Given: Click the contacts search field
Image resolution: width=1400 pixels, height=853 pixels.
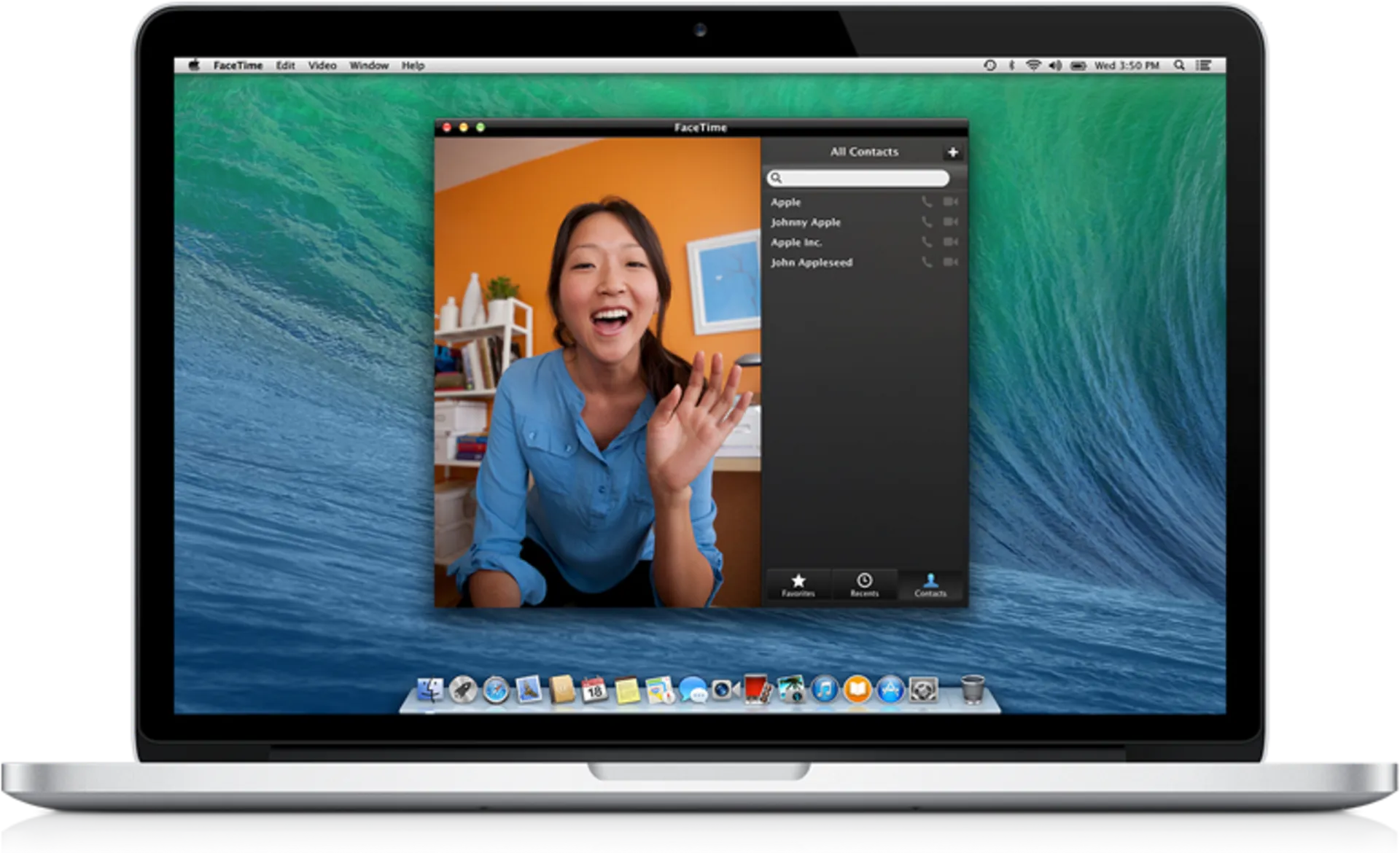Looking at the screenshot, I should [x=858, y=178].
